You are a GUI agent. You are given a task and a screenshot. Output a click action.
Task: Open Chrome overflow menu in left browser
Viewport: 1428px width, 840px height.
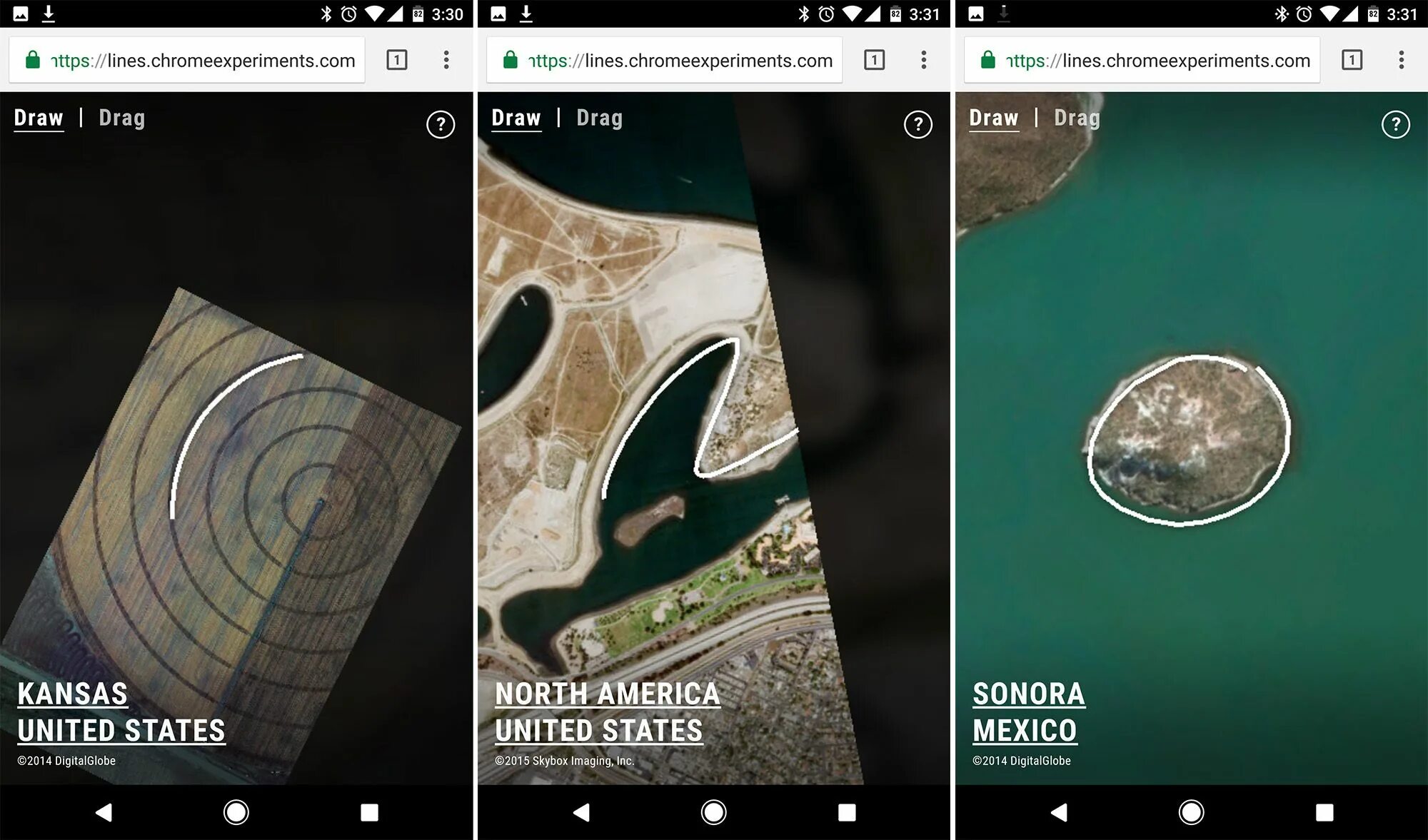pos(446,60)
